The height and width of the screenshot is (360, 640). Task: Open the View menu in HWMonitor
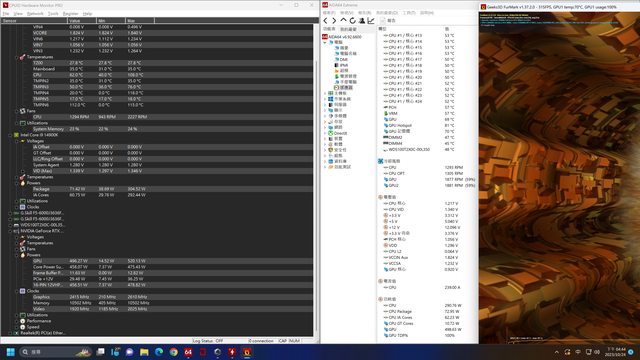point(18,13)
